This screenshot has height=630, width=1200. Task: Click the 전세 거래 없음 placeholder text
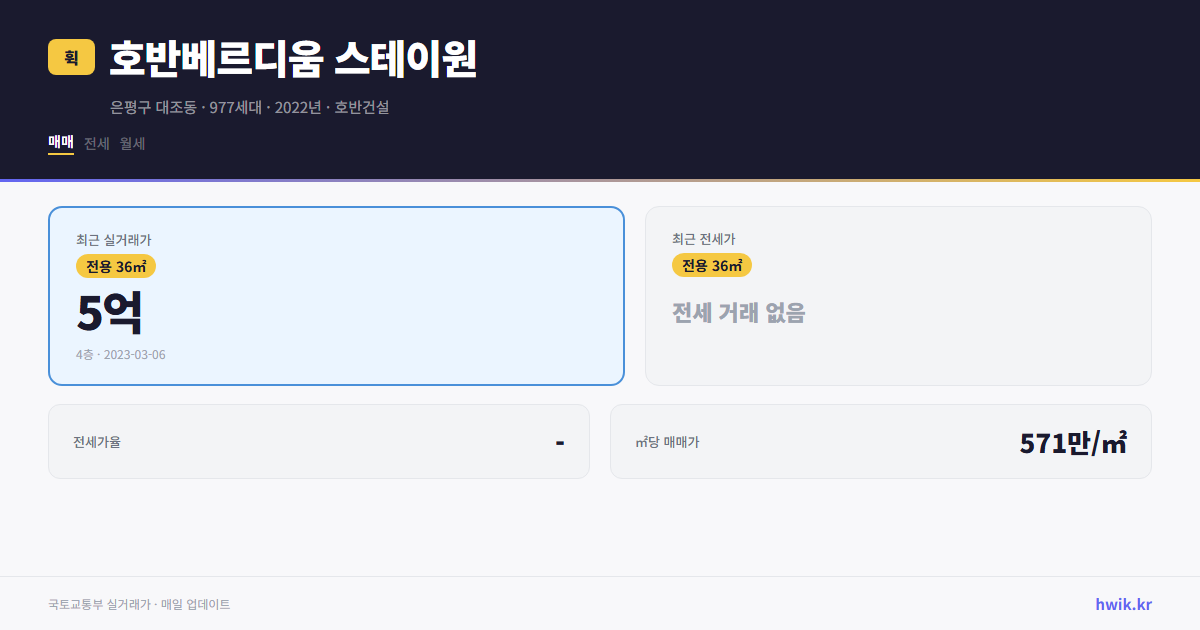[740, 313]
